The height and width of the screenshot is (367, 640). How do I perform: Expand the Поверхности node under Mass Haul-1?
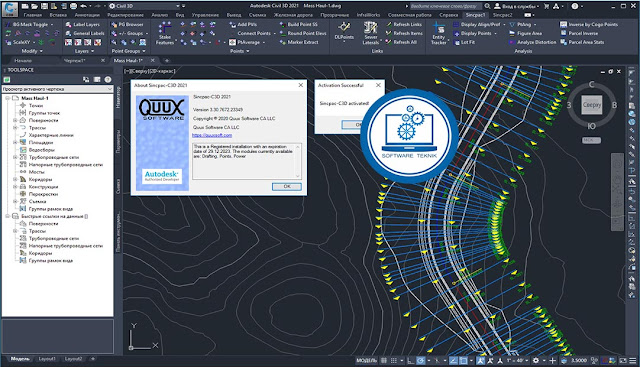coord(15,120)
